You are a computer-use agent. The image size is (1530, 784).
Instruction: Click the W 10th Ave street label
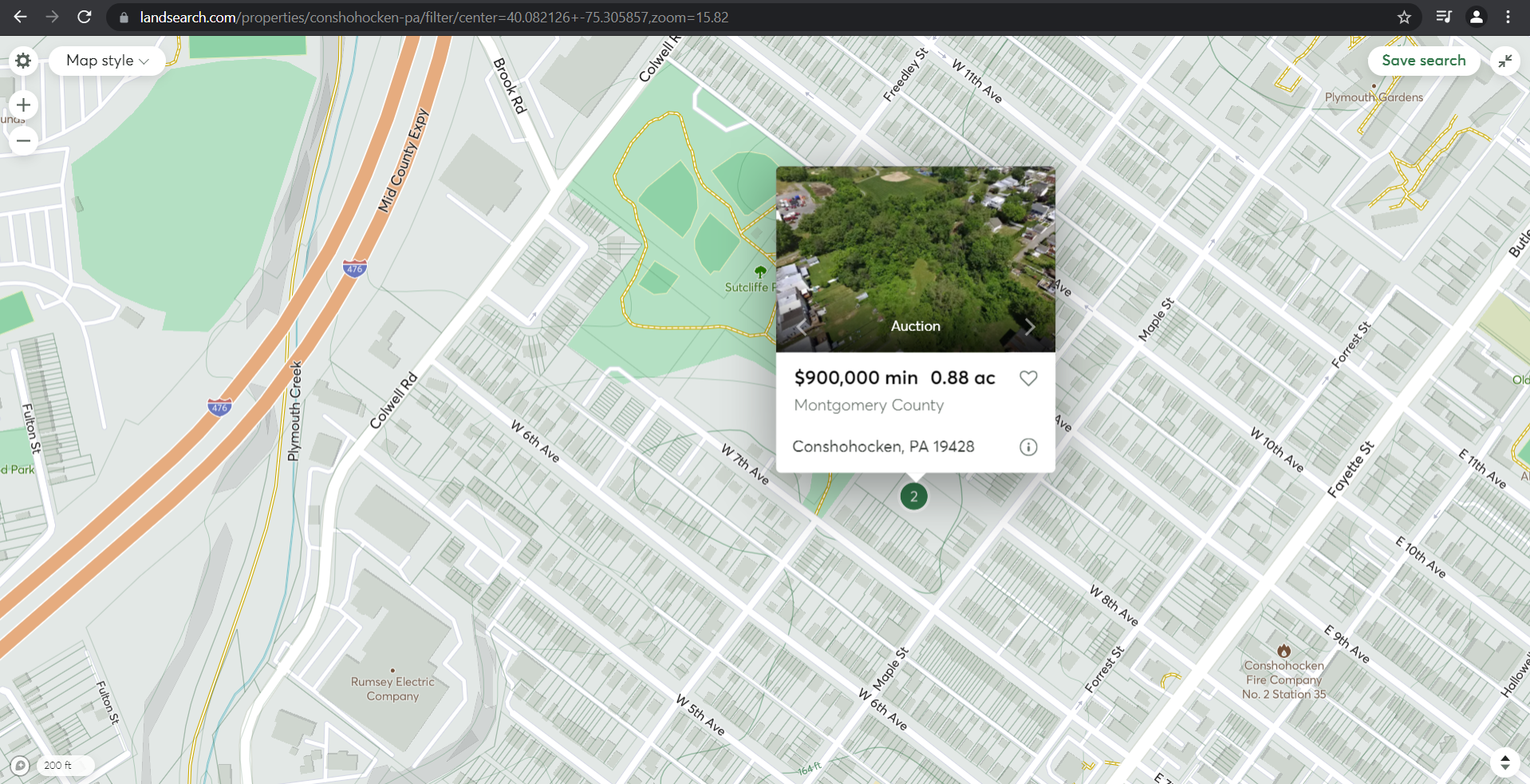tap(1277, 450)
